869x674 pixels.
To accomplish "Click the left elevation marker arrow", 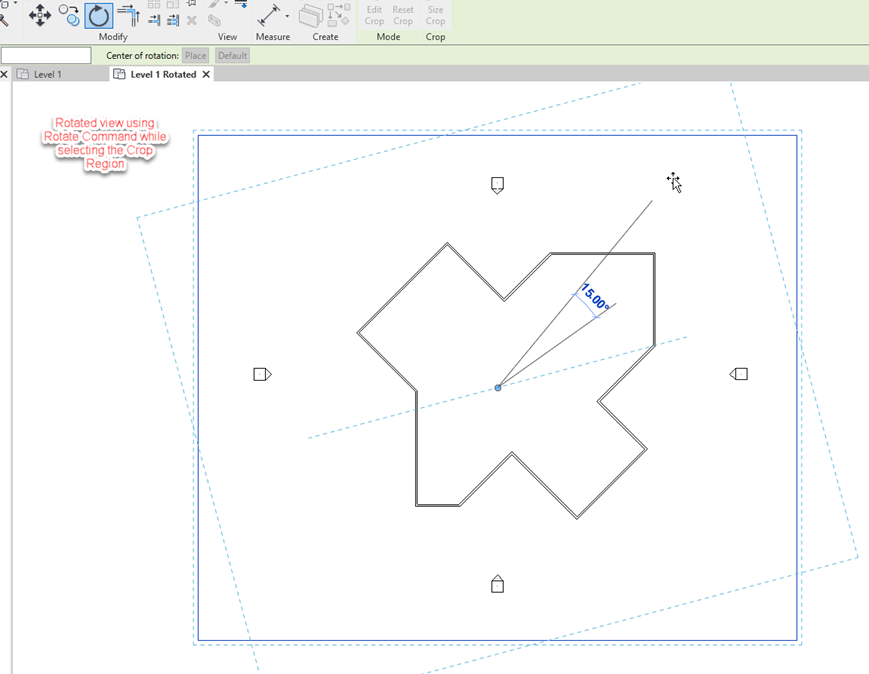I will tap(262, 374).
